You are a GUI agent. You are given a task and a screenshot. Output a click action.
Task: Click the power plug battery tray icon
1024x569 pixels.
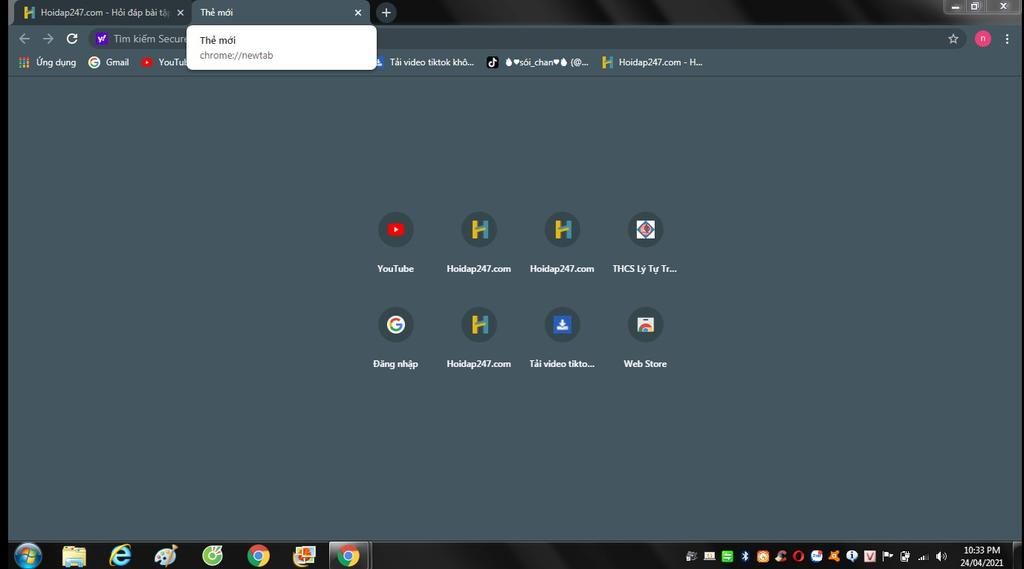[905, 557]
